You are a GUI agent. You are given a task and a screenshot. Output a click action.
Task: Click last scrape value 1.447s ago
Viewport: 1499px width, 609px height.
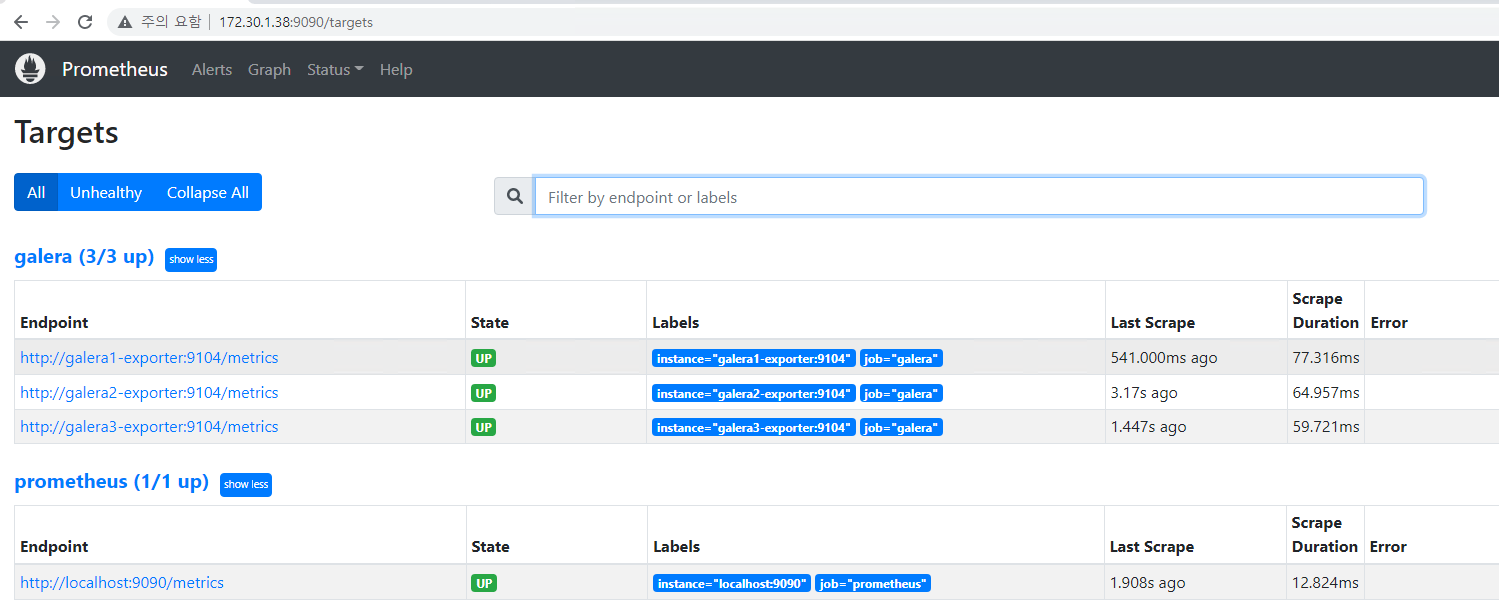pos(1148,427)
